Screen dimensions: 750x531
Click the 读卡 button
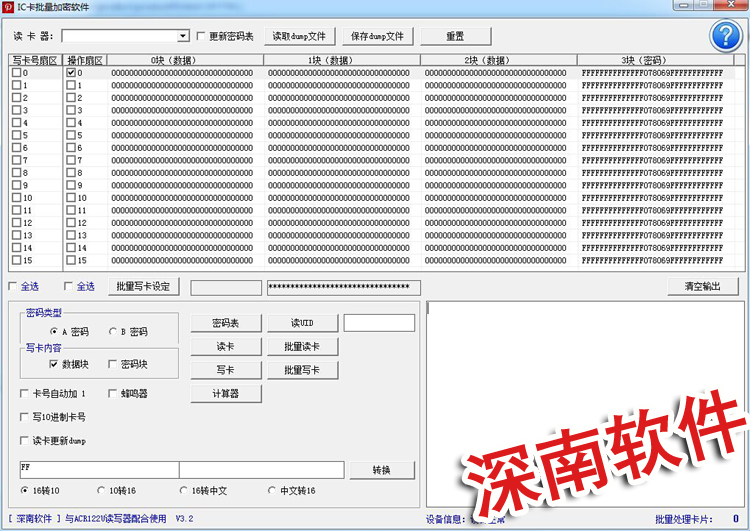(226, 347)
